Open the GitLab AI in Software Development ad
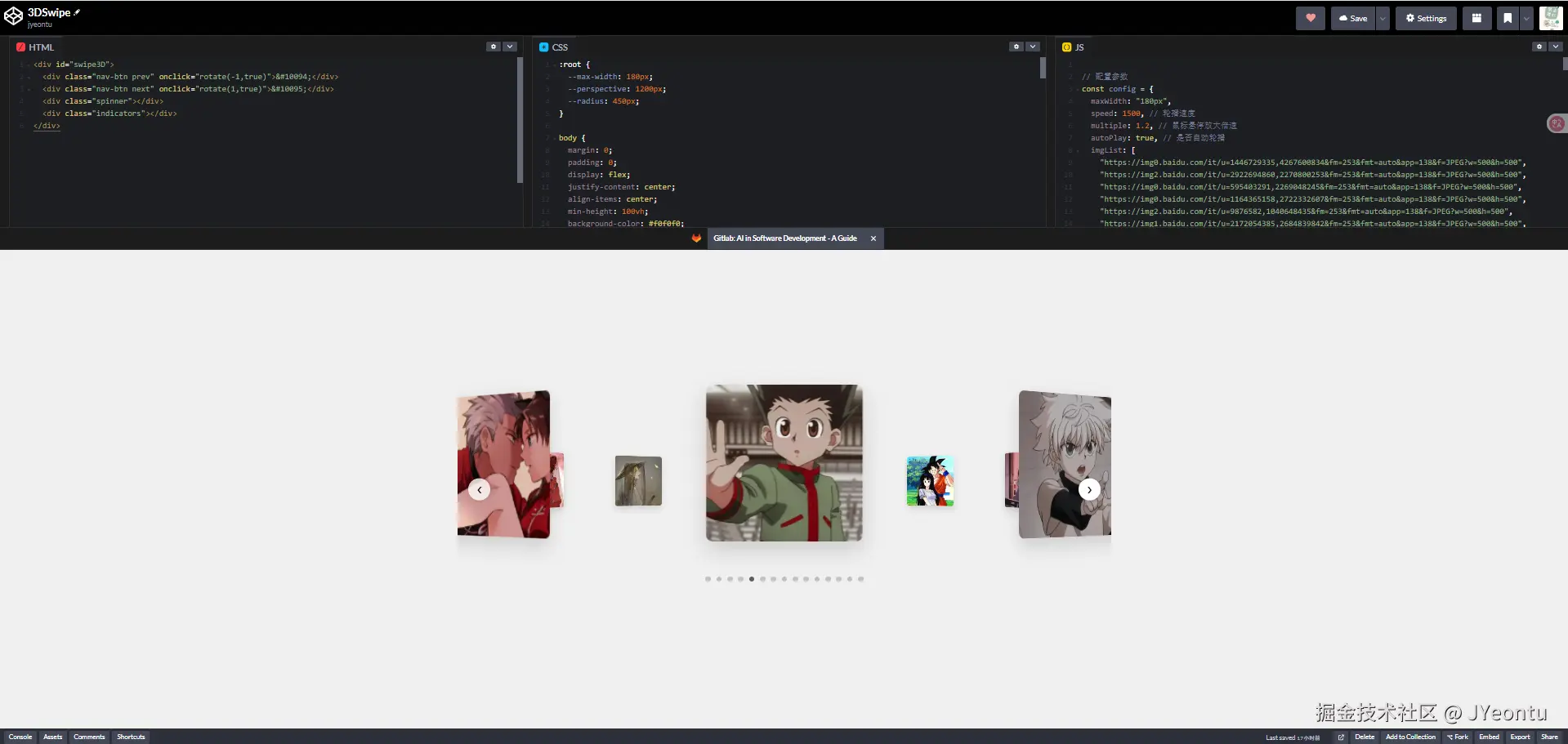 pos(784,238)
